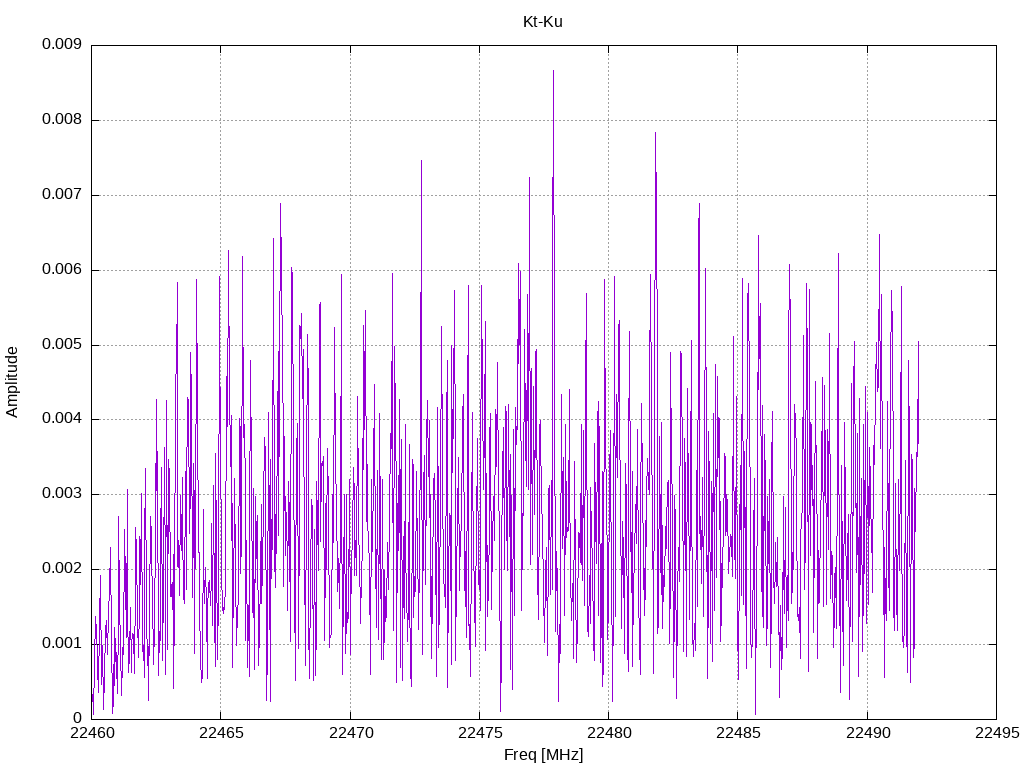The width and height of the screenshot is (1024, 768).
Task: Click y-axis tick label 0.002
Action: coord(61,568)
